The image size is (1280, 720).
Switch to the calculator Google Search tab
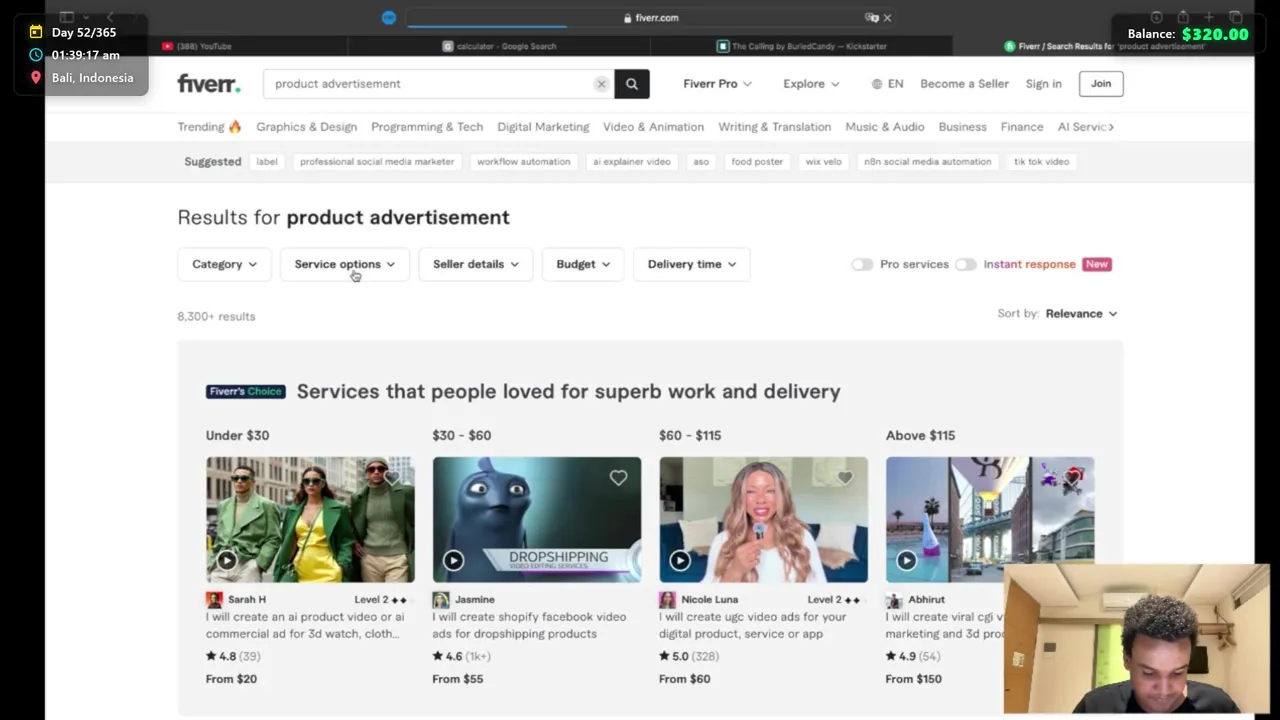point(499,46)
